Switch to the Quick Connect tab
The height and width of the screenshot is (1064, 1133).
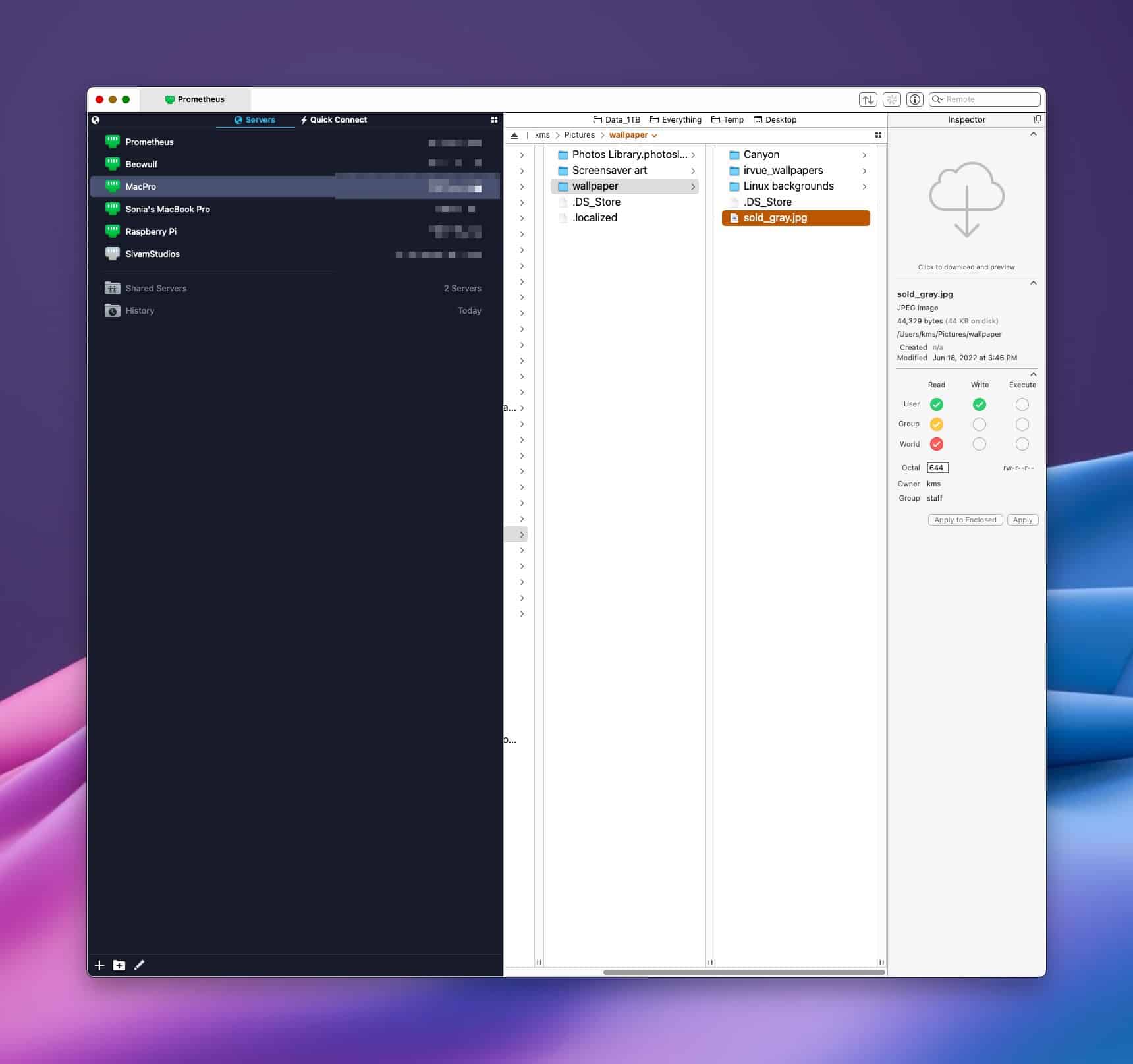click(x=334, y=120)
